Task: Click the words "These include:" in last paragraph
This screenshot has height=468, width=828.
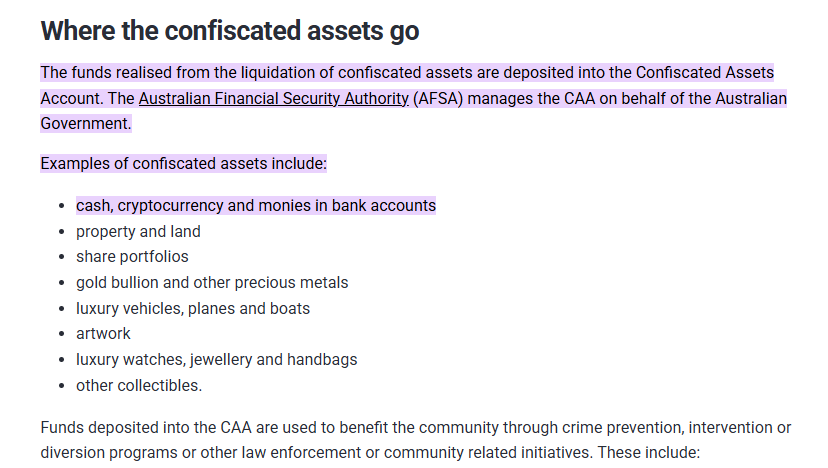Action: pos(654,453)
